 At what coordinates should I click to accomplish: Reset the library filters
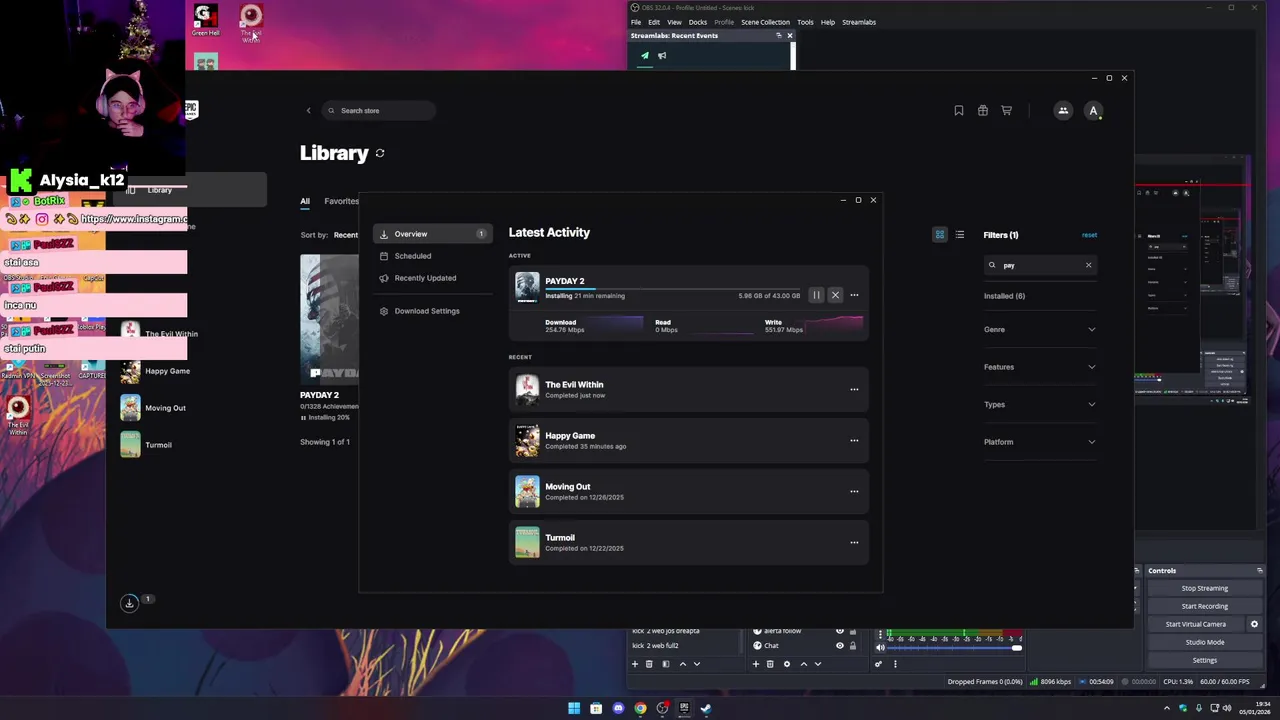1089,235
